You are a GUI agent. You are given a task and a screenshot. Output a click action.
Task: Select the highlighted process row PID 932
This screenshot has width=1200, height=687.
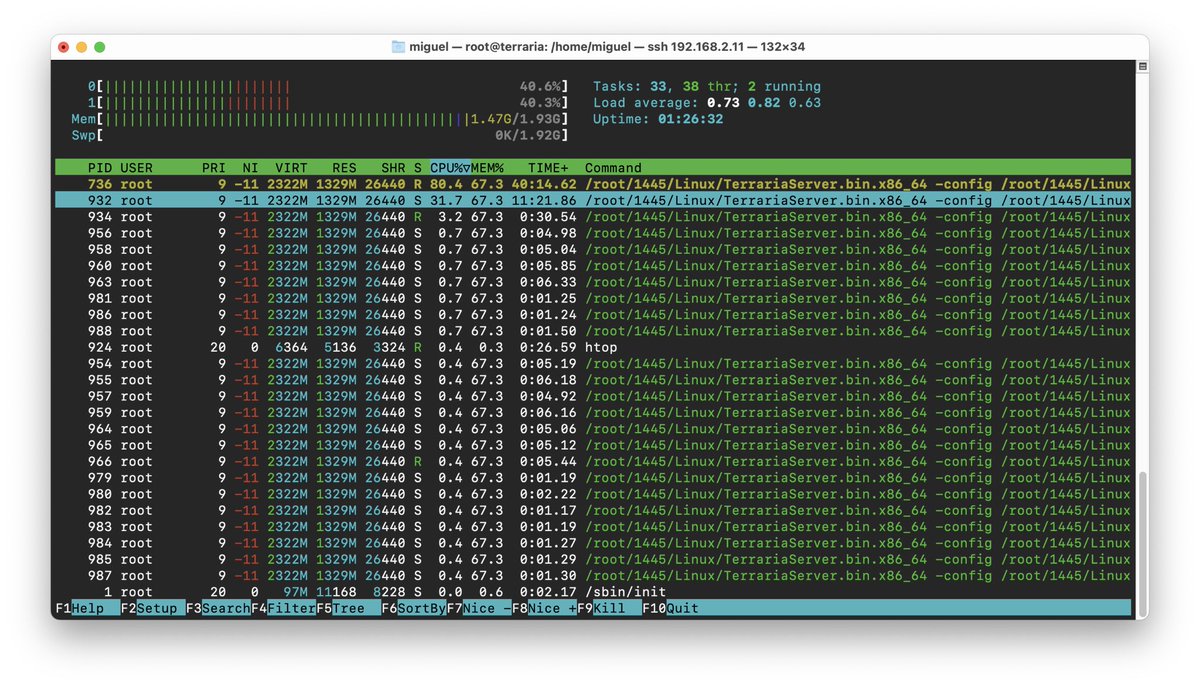tap(593, 200)
